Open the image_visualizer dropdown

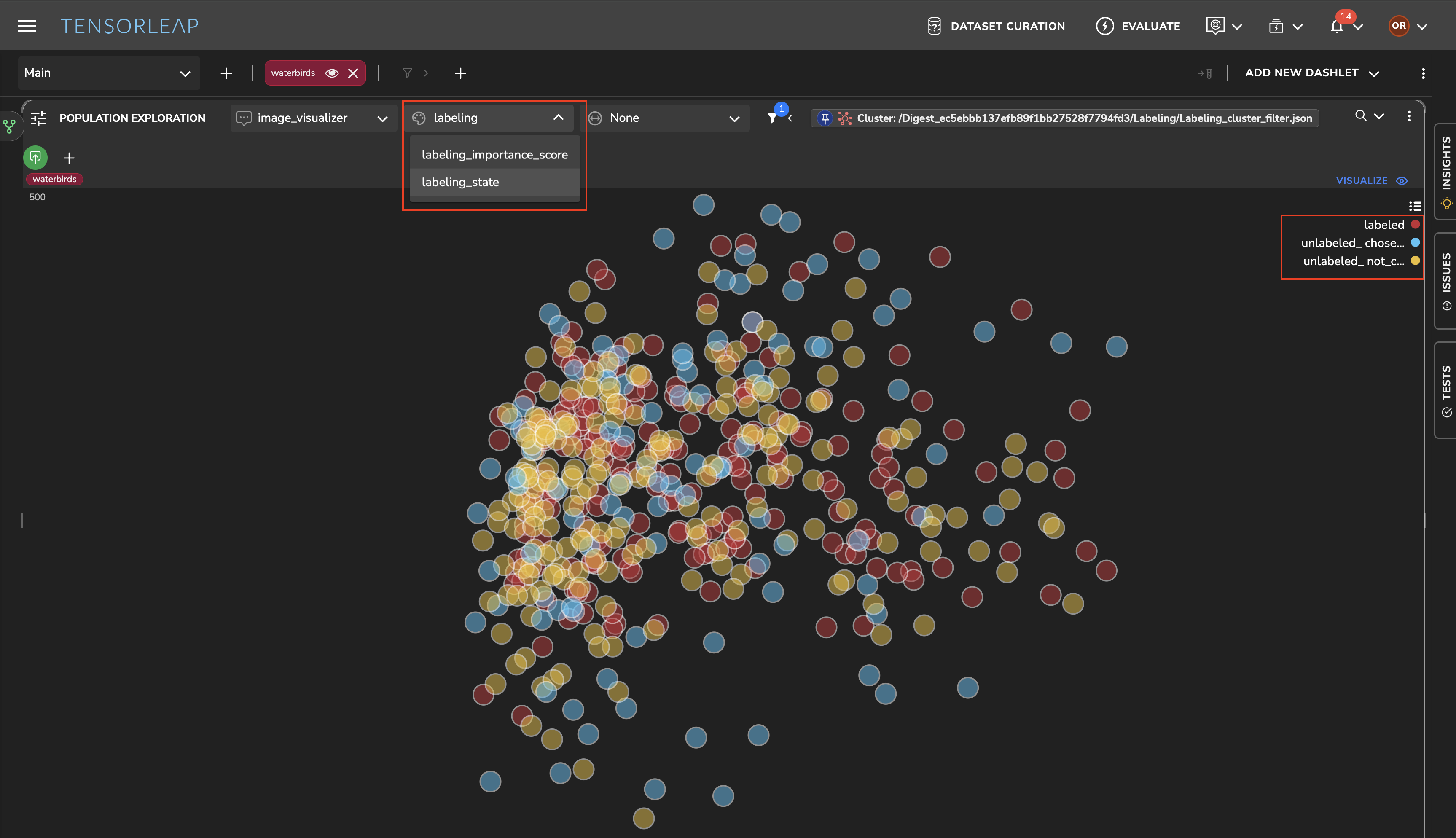313,118
